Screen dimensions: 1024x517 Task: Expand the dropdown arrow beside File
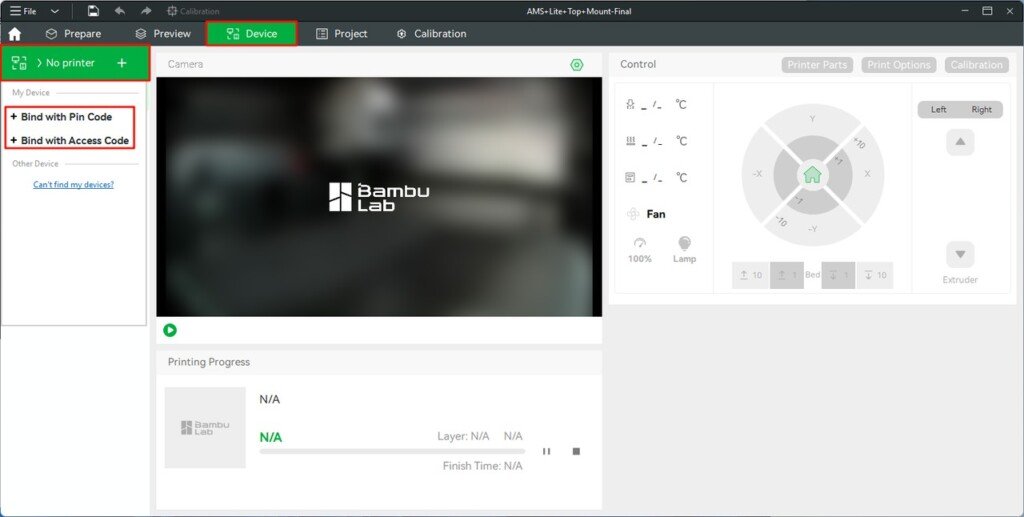tap(55, 11)
